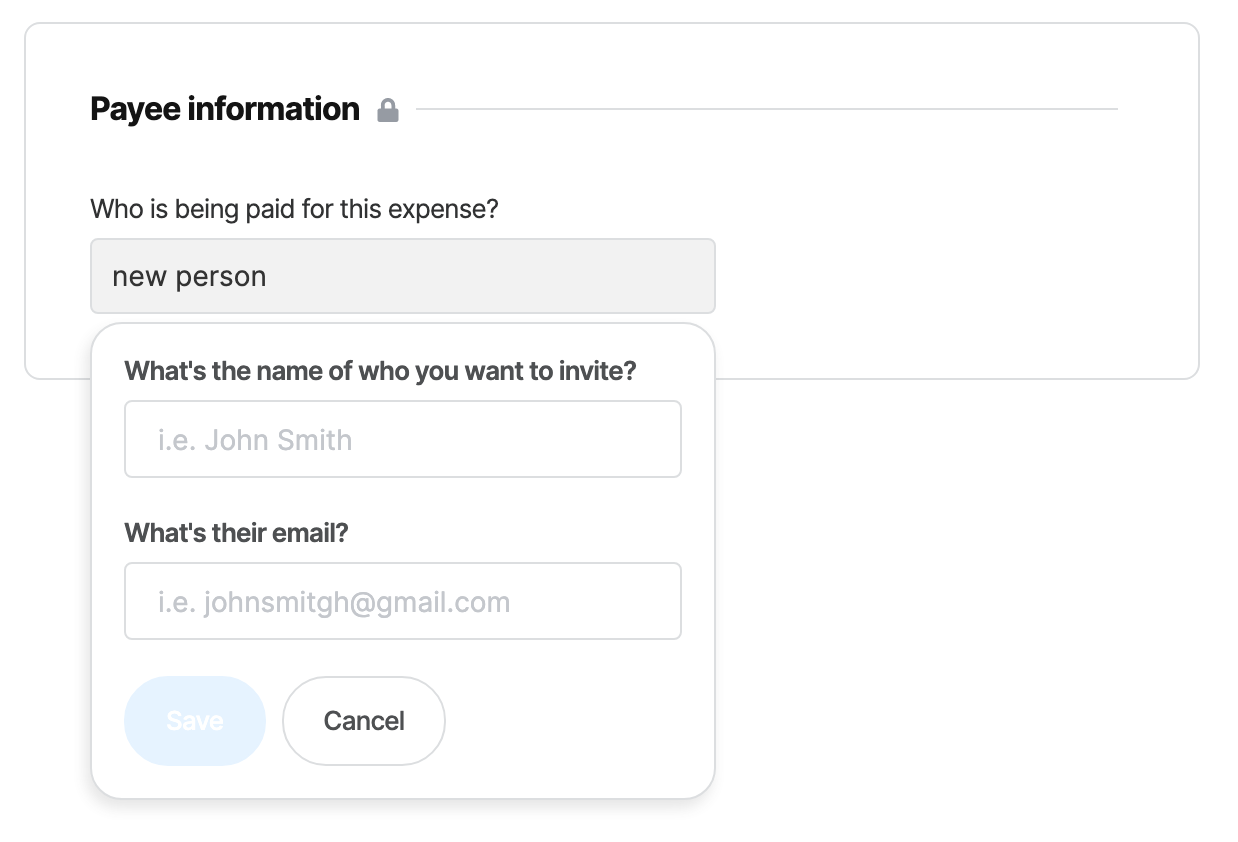
Task: Click the "Payee information" heading
Action: point(225,109)
